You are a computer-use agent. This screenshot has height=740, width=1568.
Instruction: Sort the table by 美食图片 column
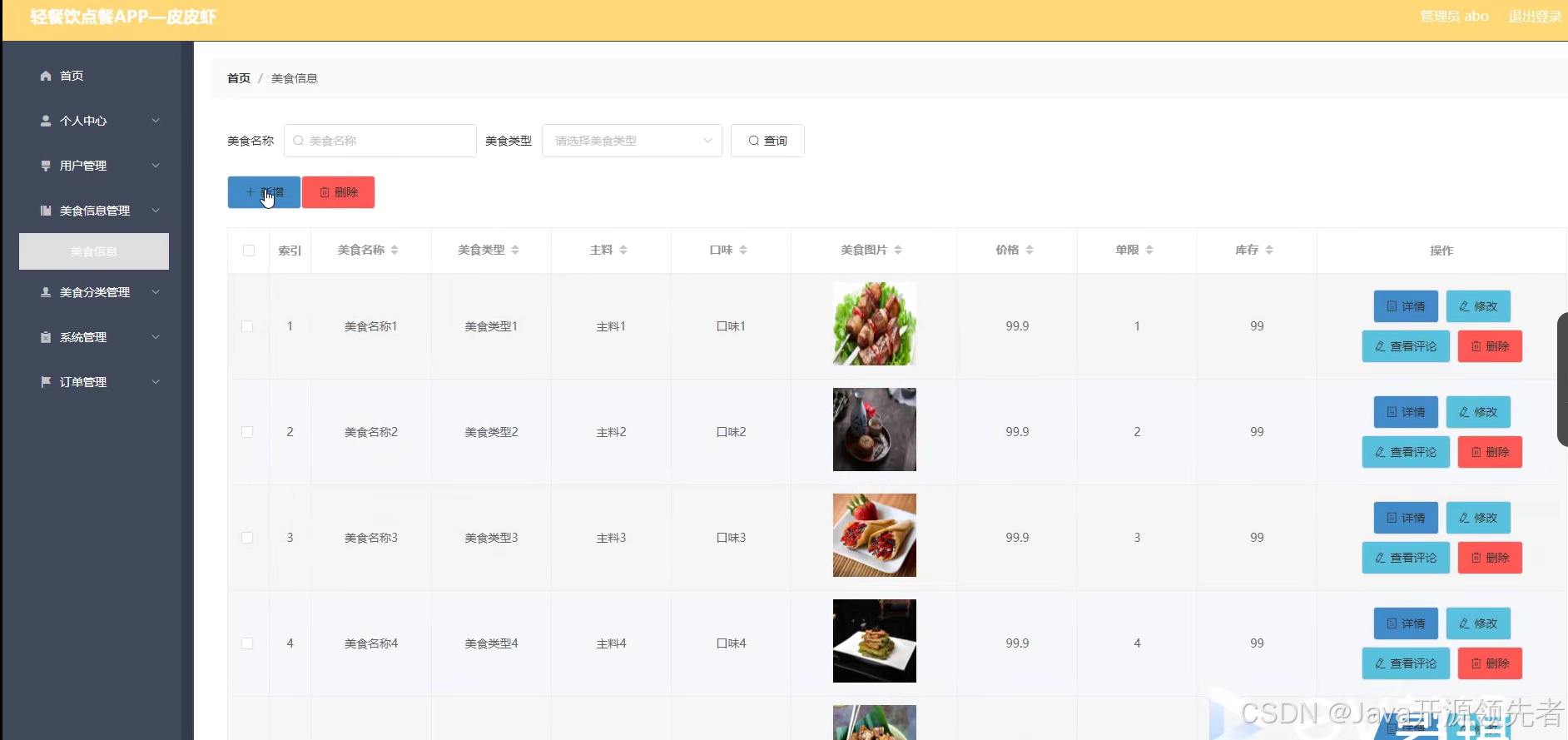[x=898, y=250]
